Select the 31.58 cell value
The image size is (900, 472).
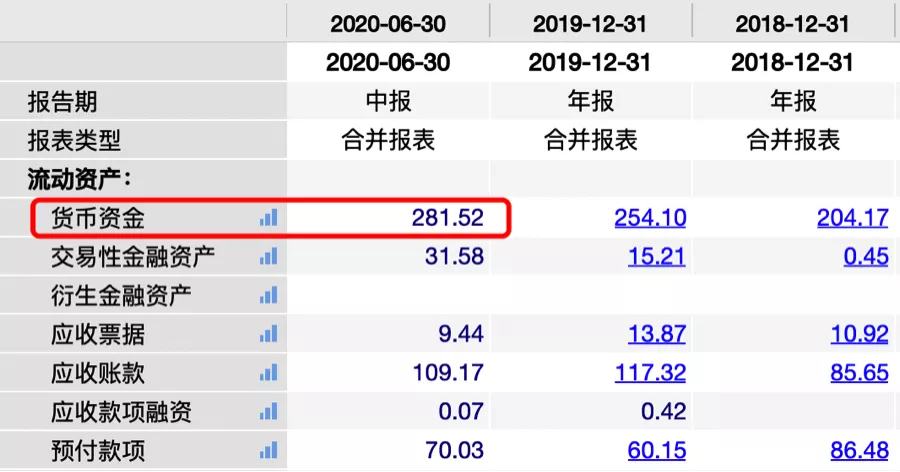point(455,257)
